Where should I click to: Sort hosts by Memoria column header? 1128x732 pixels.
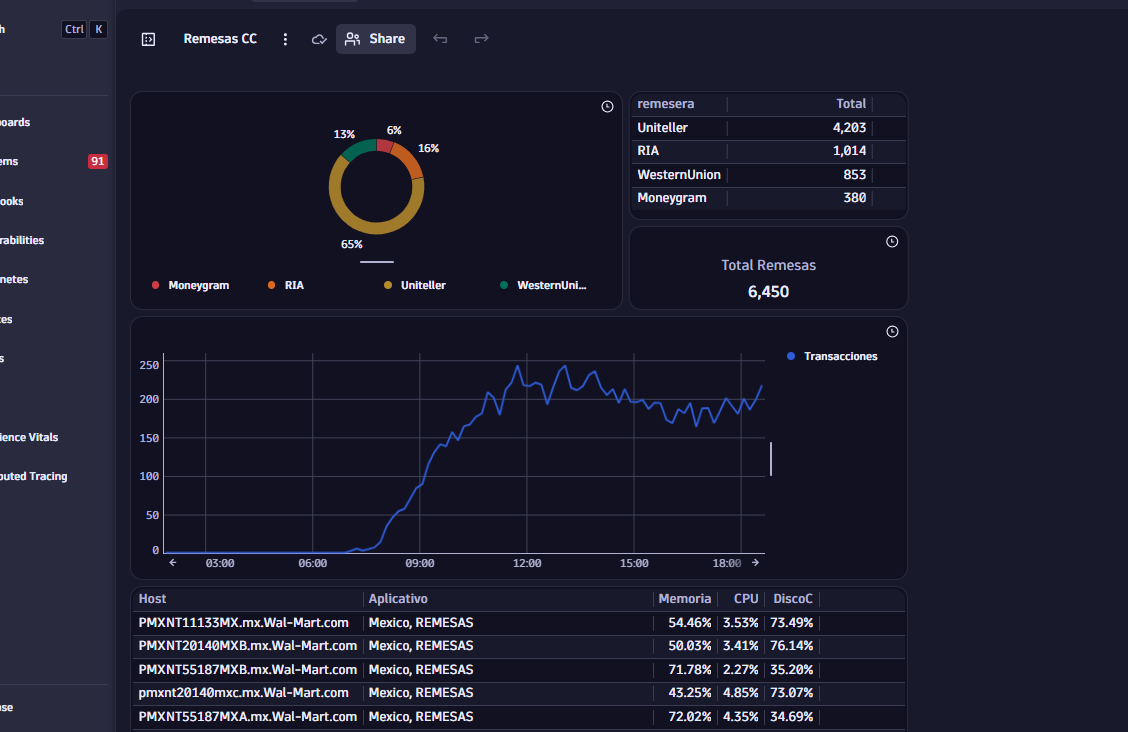pyautogui.click(x=684, y=599)
